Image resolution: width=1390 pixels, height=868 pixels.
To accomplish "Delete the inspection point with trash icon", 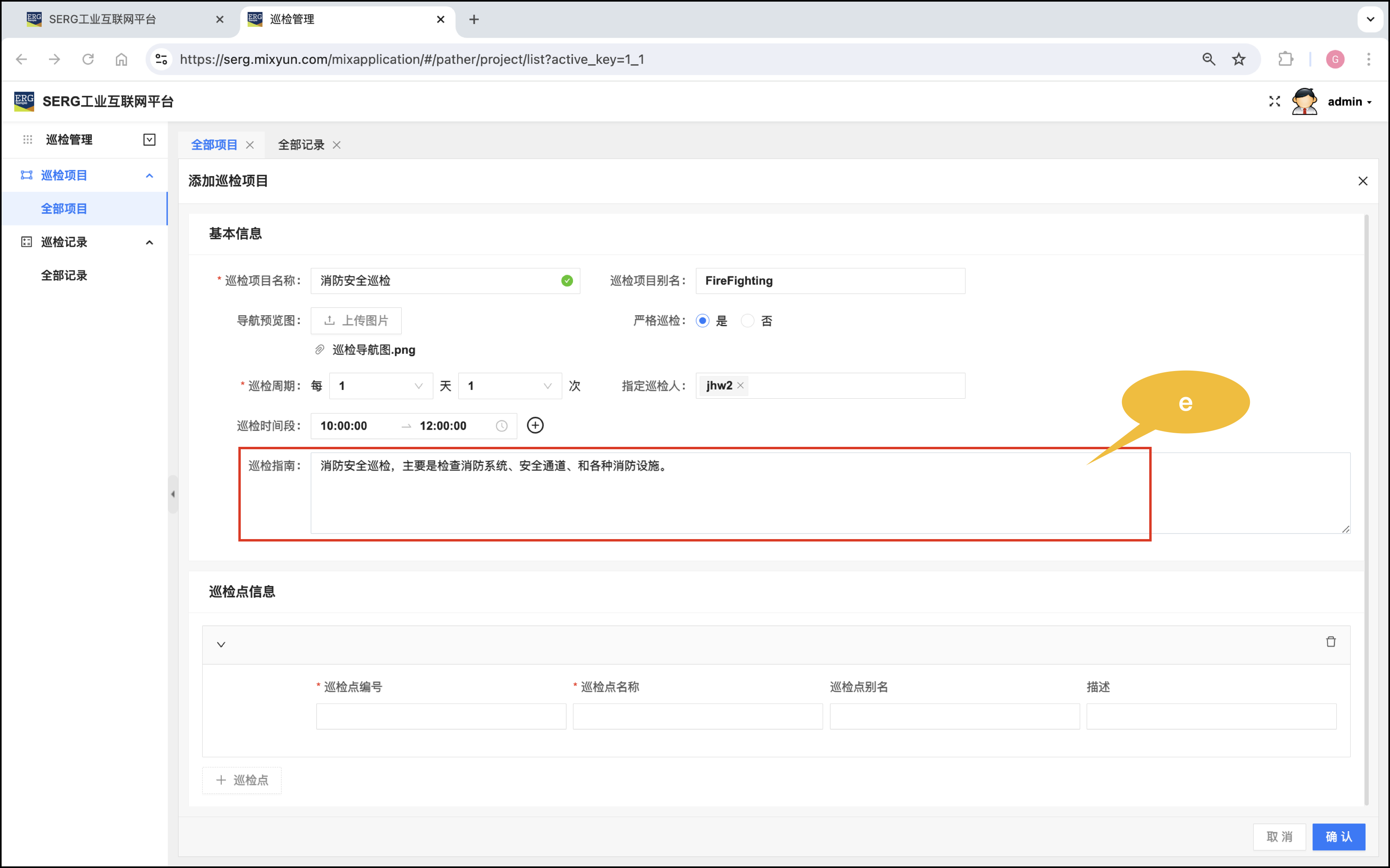I will coord(1330,642).
